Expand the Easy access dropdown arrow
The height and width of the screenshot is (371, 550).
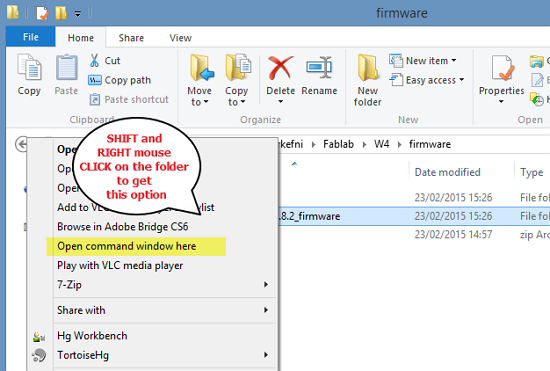click(462, 80)
